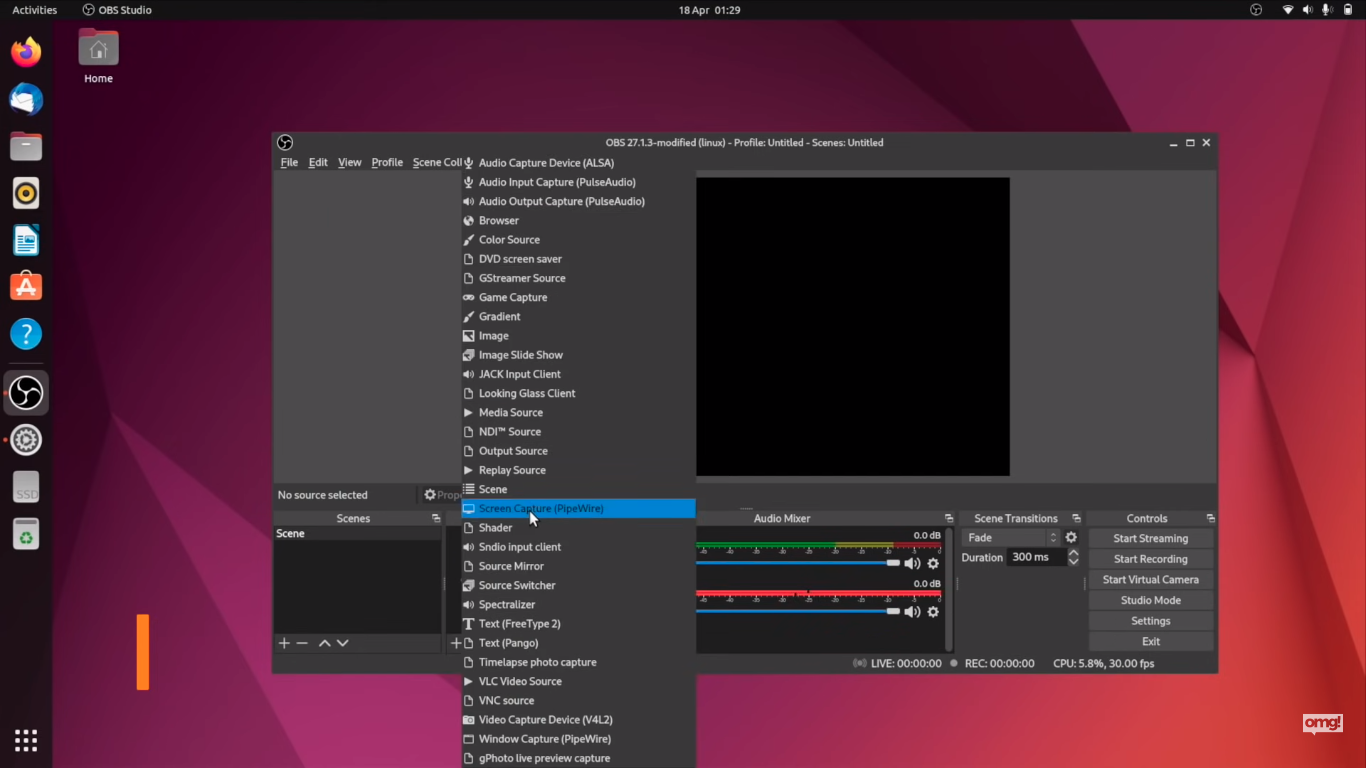This screenshot has height=768, width=1366.
Task: Open the Scene Collection menu
Action: [x=437, y=162]
